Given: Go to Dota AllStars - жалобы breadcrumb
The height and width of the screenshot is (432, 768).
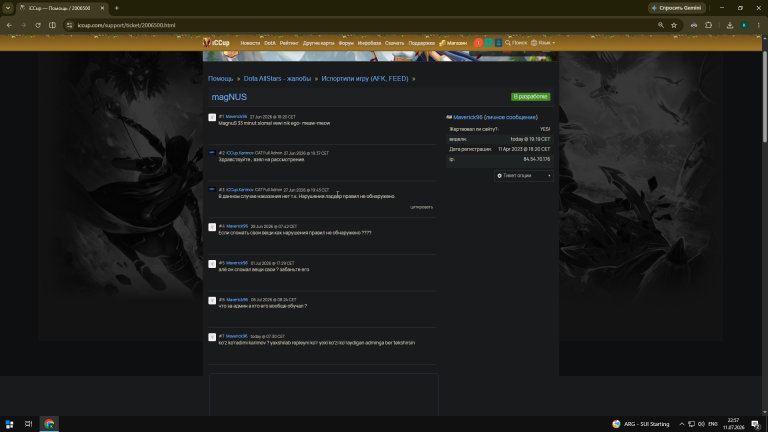Looking at the screenshot, I should [277, 78].
